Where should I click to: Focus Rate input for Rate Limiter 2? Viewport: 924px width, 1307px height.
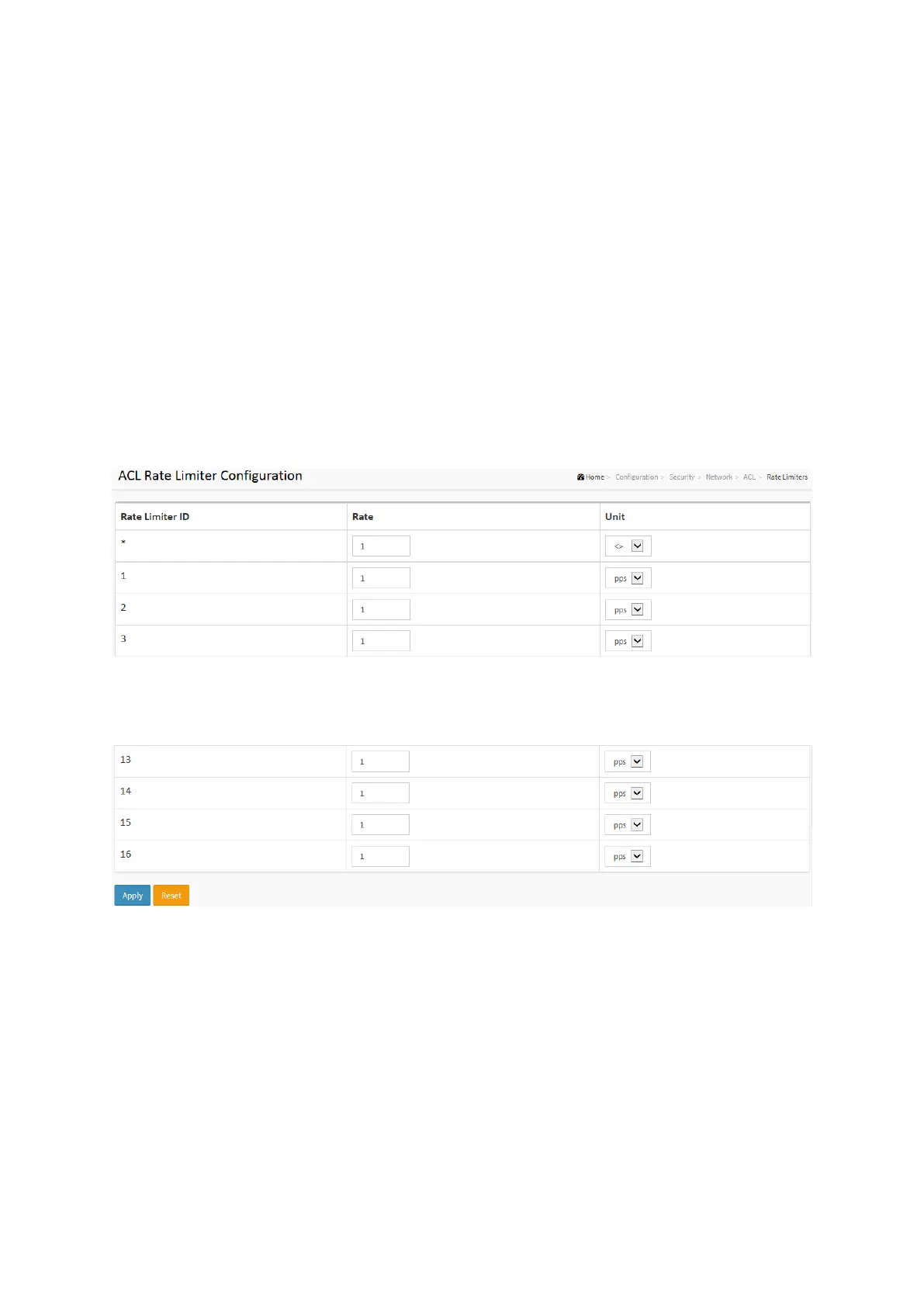[381, 609]
